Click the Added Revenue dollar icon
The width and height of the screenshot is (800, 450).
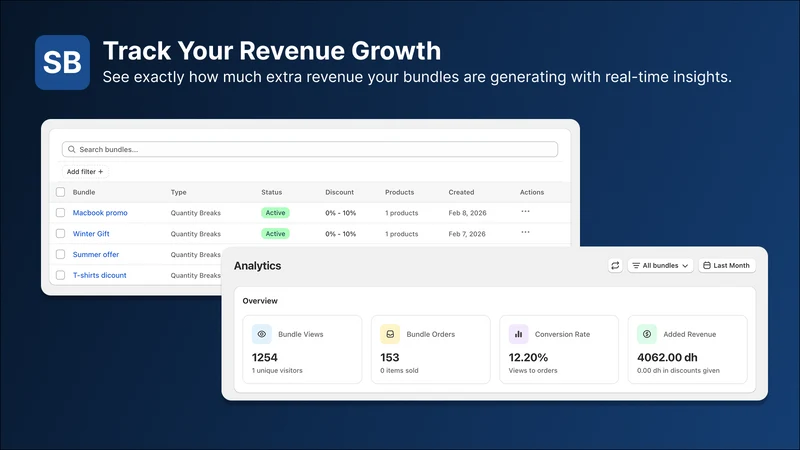pyautogui.click(x=647, y=334)
